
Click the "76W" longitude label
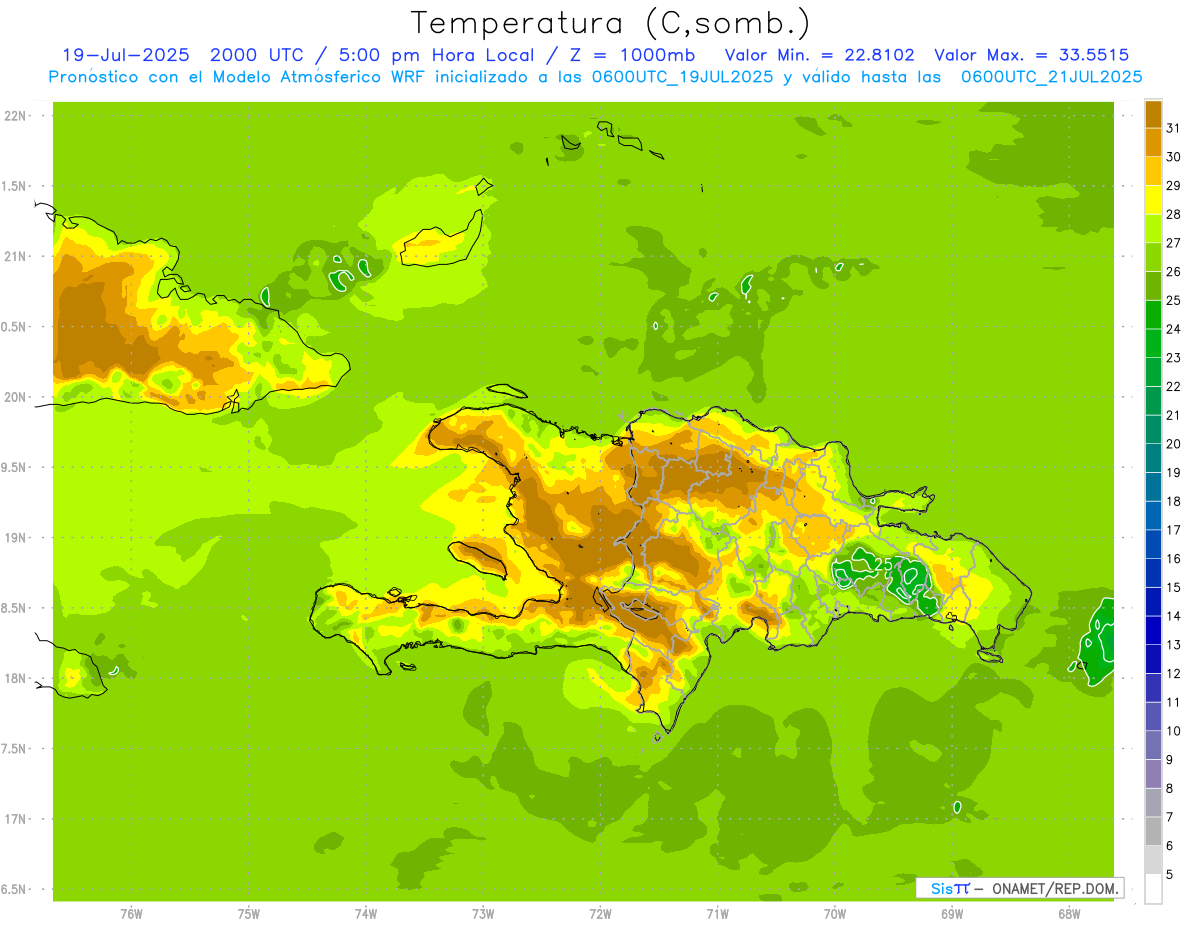click(131, 914)
